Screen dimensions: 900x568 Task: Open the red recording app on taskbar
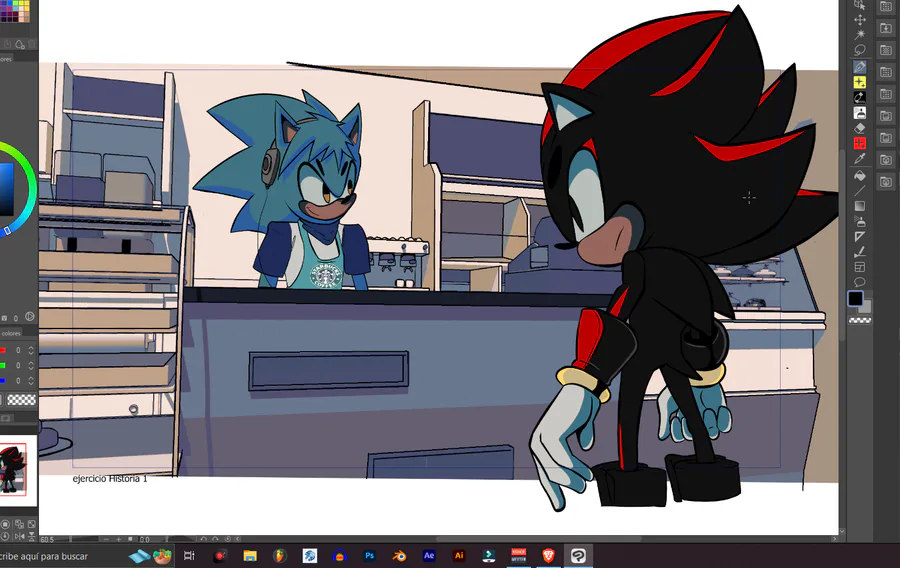coord(220,555)
